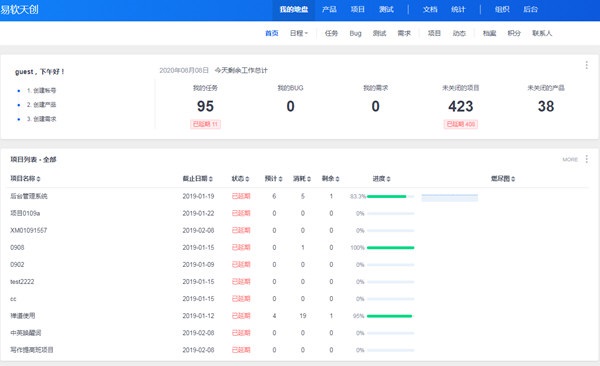Viewport: 600px width, 366px height.
Task: Sort by 截止日期 column arrows
Action: tap(211, 179)
